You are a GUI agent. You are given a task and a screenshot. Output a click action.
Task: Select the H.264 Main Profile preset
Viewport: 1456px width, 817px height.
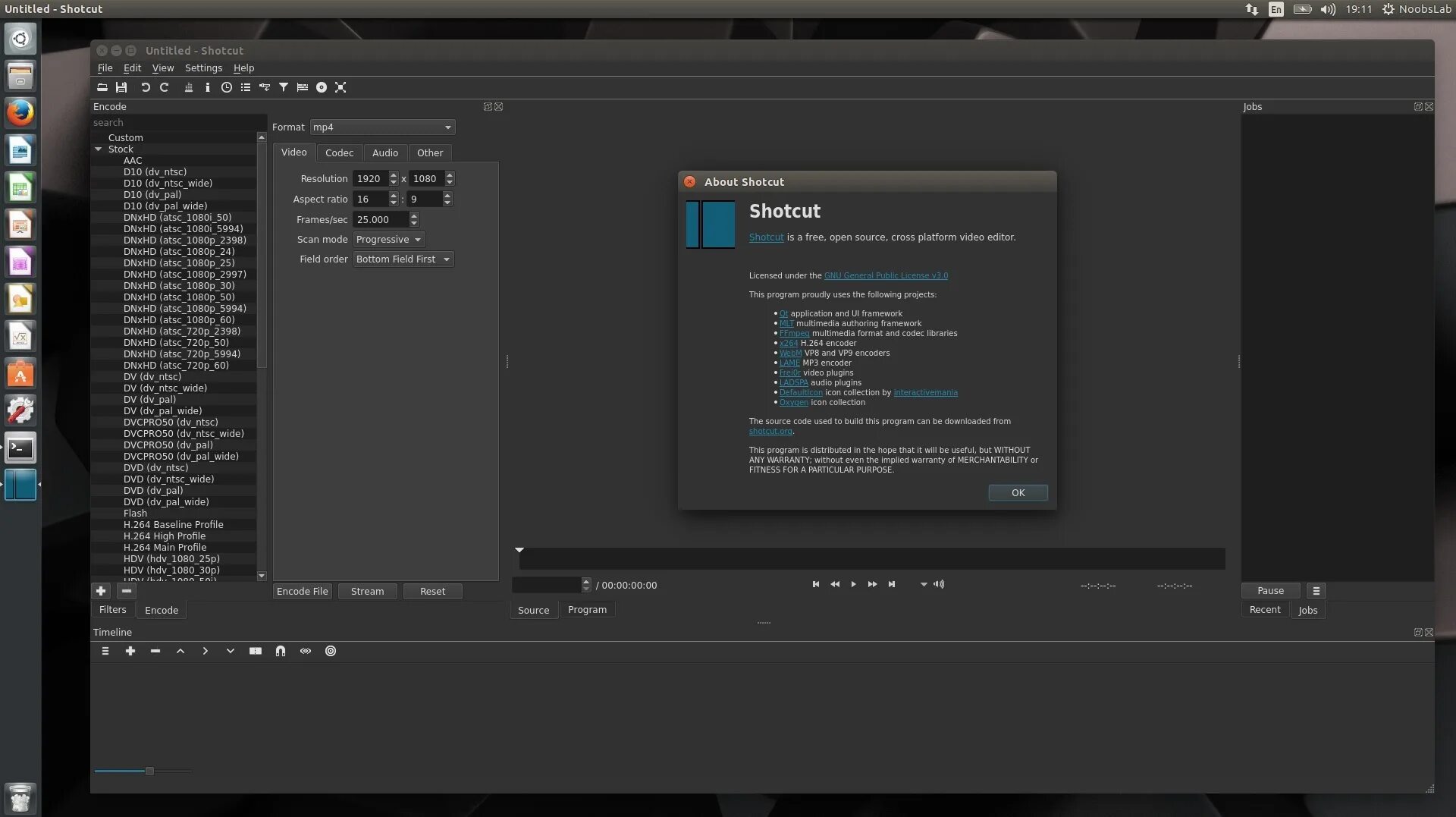tap(165, 547)
